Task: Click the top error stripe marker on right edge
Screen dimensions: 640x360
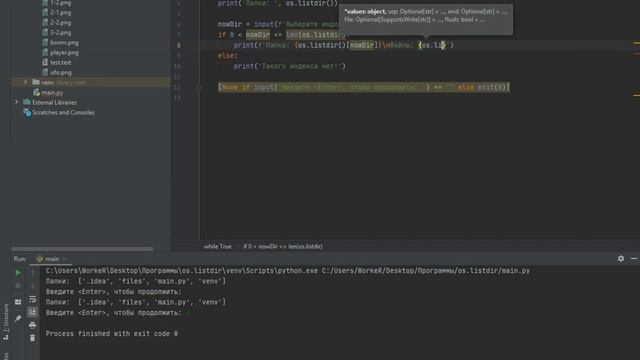Action: (x=637, y=43)
